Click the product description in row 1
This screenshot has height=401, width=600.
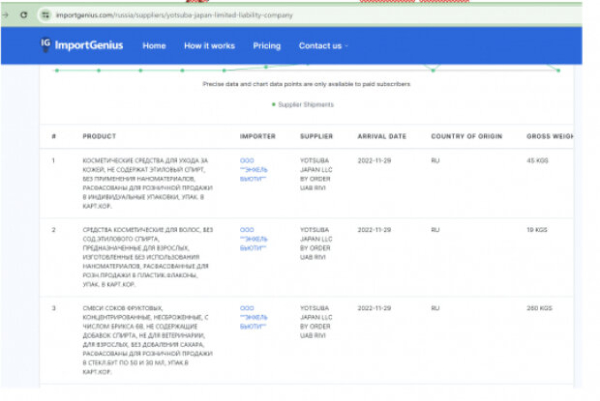(x=147, y=183)
